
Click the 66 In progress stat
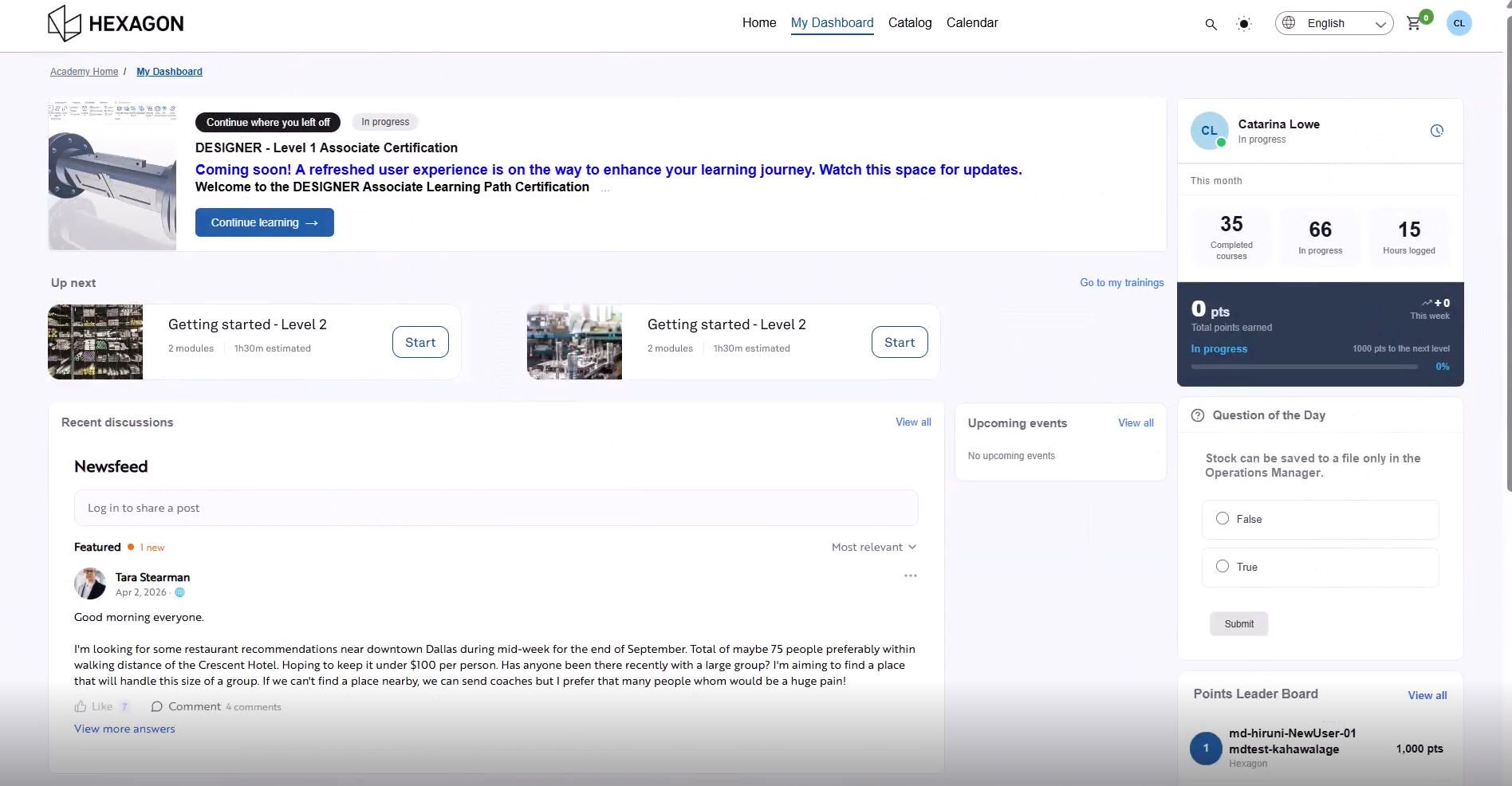coord(1321,237)
